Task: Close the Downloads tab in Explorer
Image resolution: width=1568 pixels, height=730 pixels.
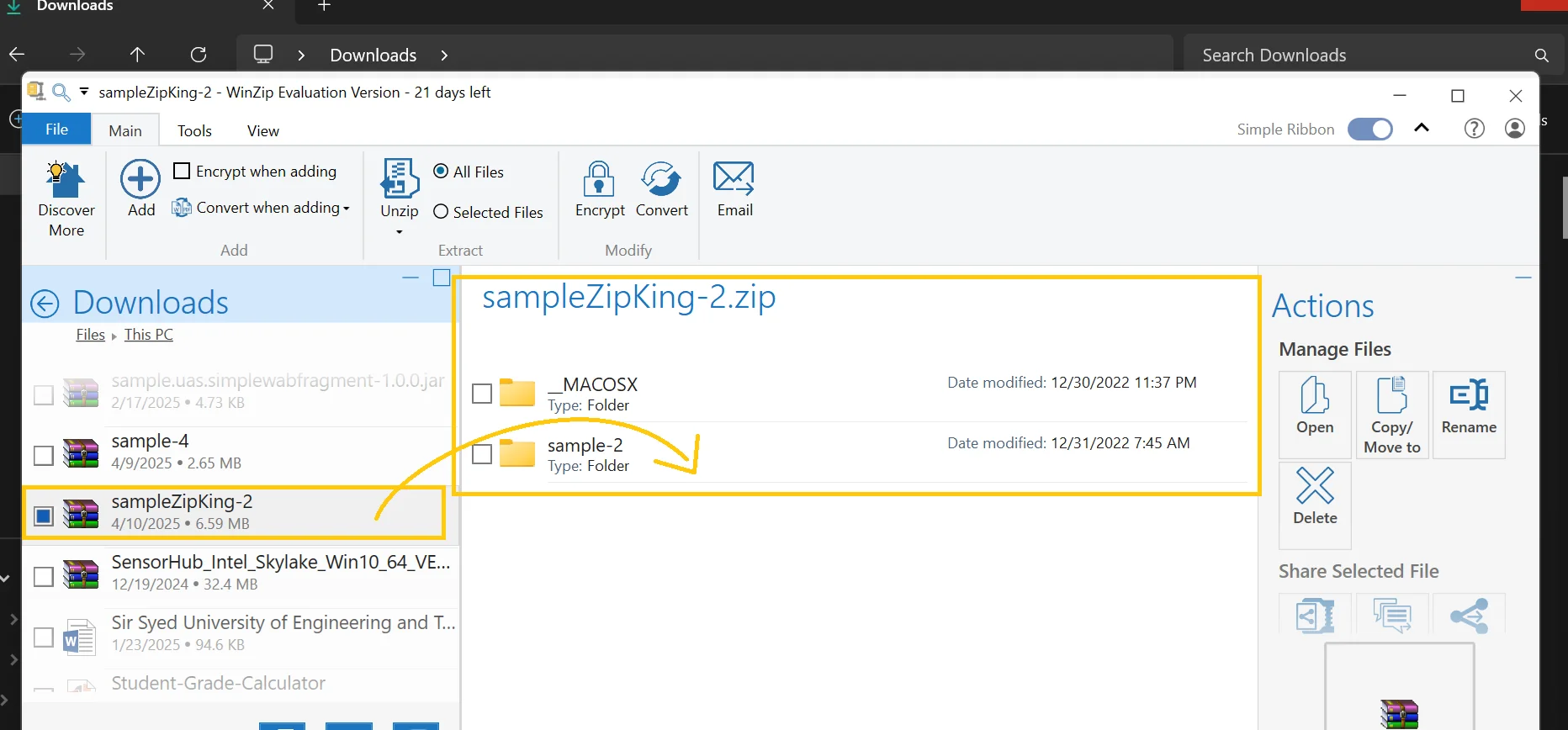Action: pos(268,6)
